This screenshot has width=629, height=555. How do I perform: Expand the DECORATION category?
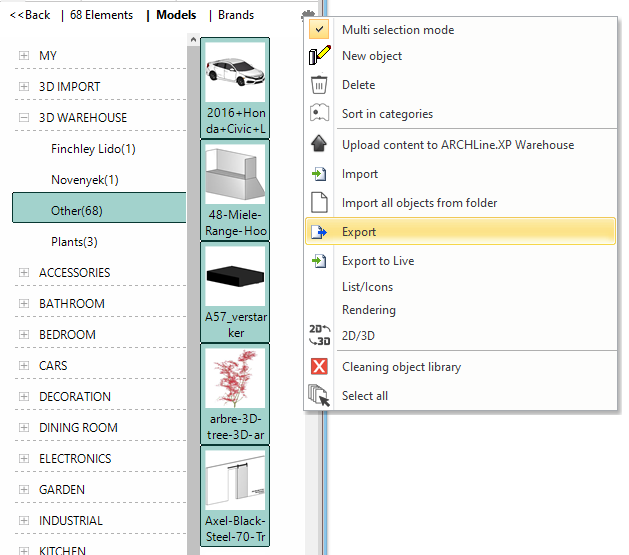point(24,397)
